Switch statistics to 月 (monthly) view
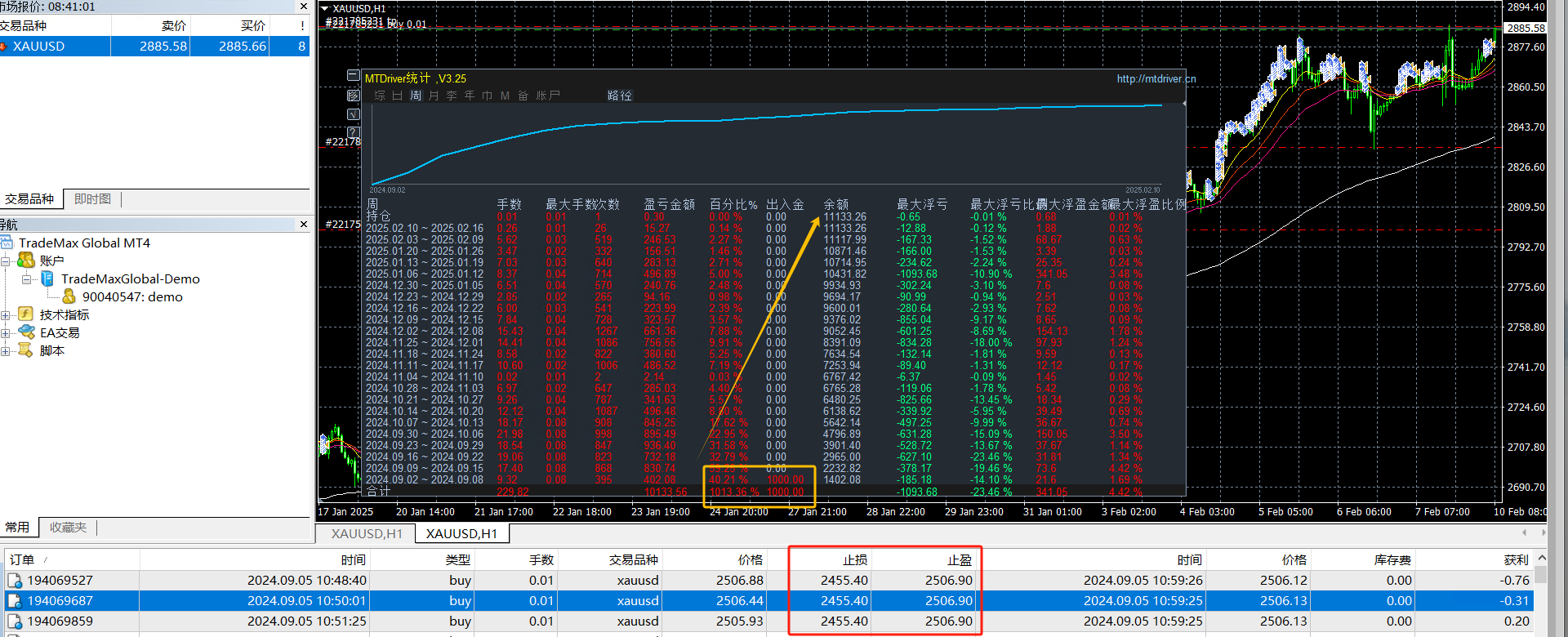Image resolution: width=1568 pixels, height=637 pixels. coord(434,96)
